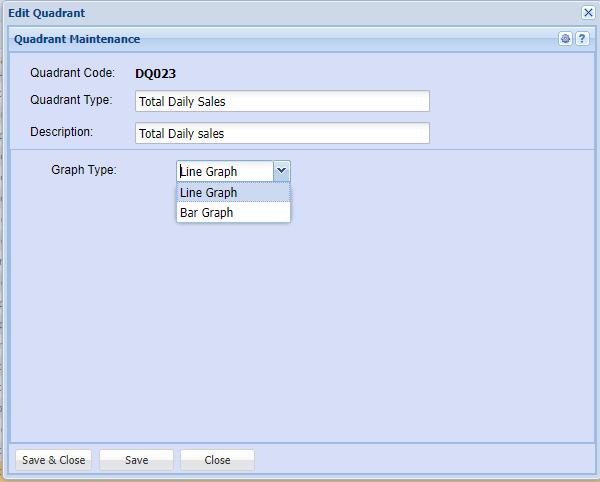Open help via the question mark icon
600x482 pixels.
[x=581, y=39]
